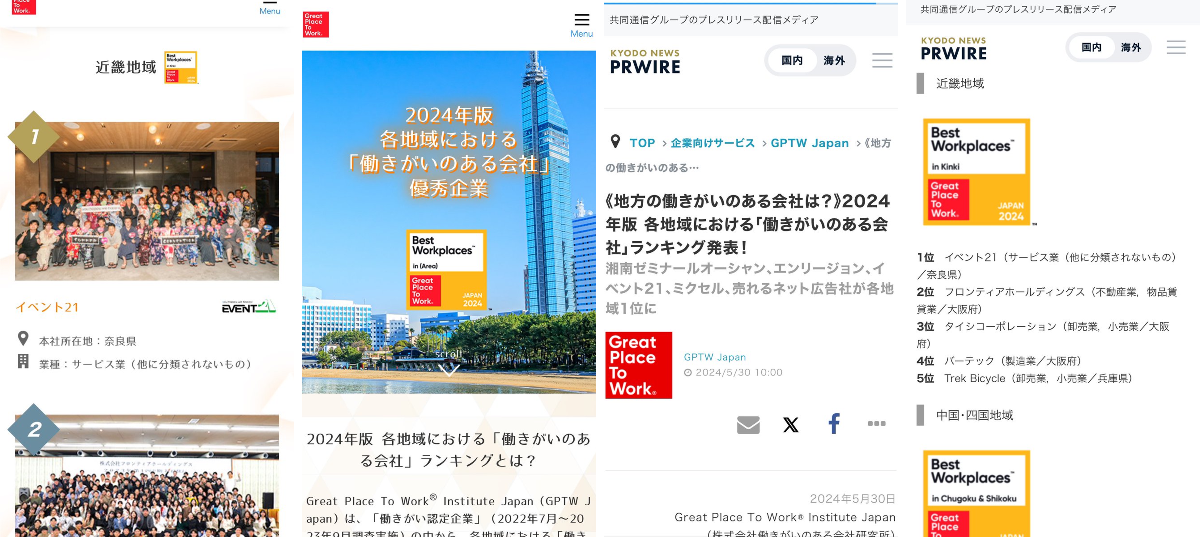Share the press release on X
The height and width of the screenshot is (537, 1200).
coord(791,425)
